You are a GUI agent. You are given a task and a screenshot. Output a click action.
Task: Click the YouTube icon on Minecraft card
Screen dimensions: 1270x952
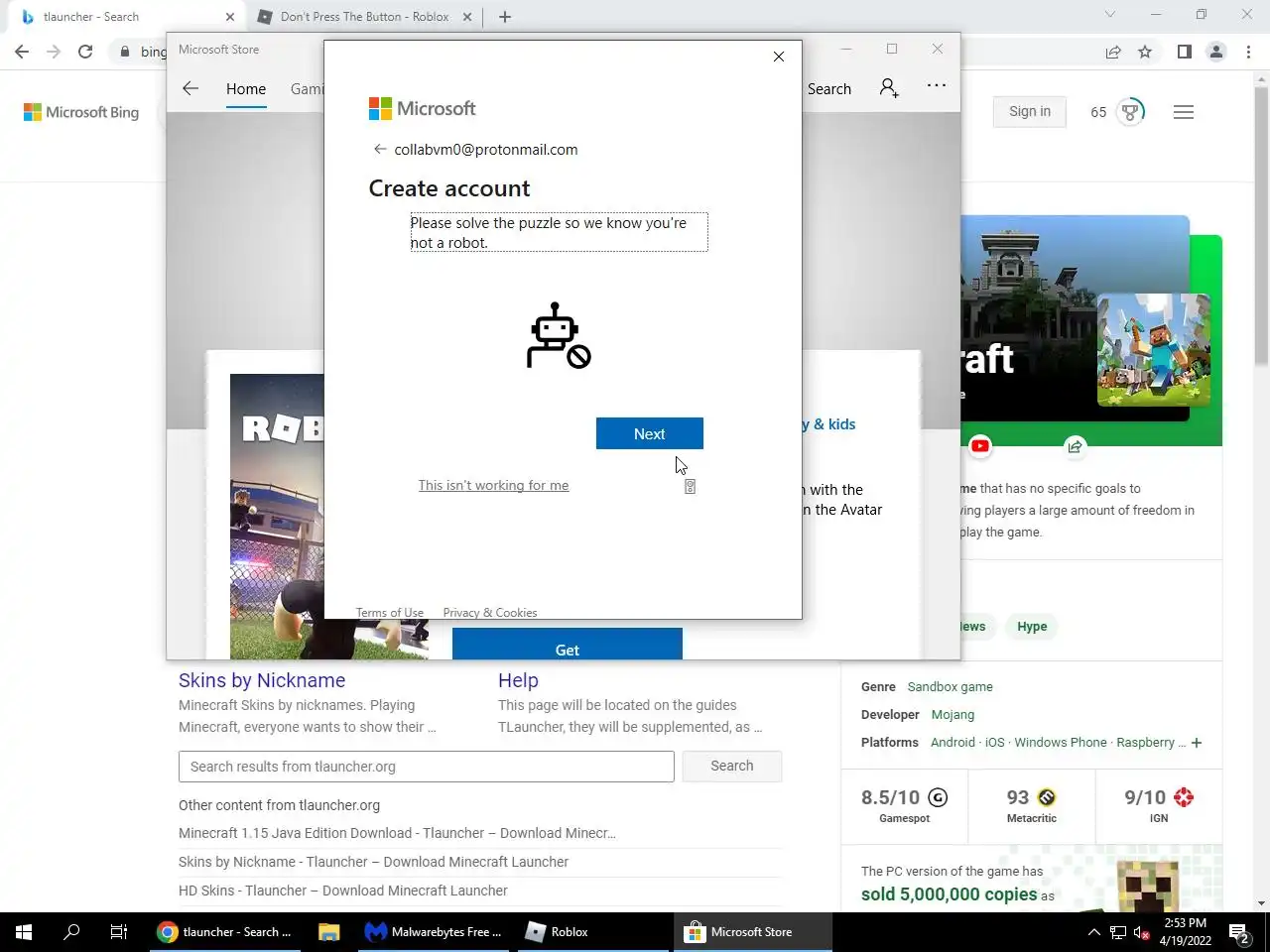tap(980, 445)
